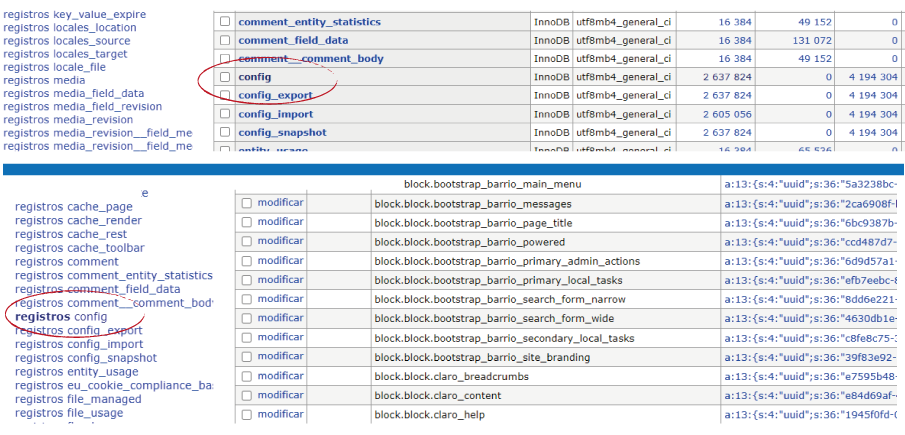Tick the checkbox for the bootstrap_barrio_site_branding row
The image size is (905, 435).
click(246, 357)
